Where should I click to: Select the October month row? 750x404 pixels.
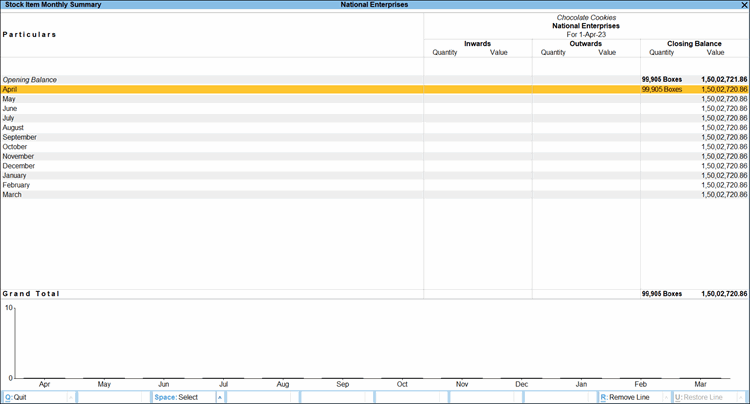pos(375,147)
